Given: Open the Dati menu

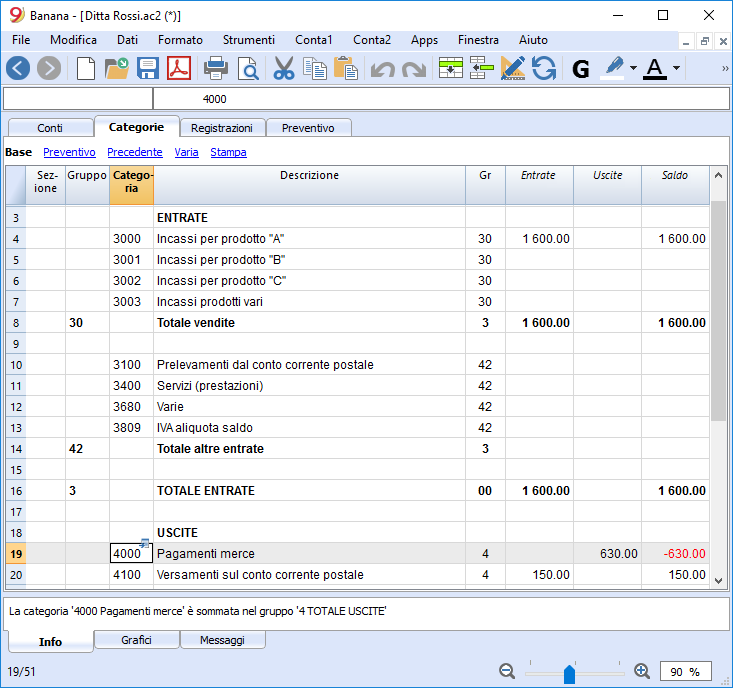Looking at the screenshot, I should coord(127,40).
